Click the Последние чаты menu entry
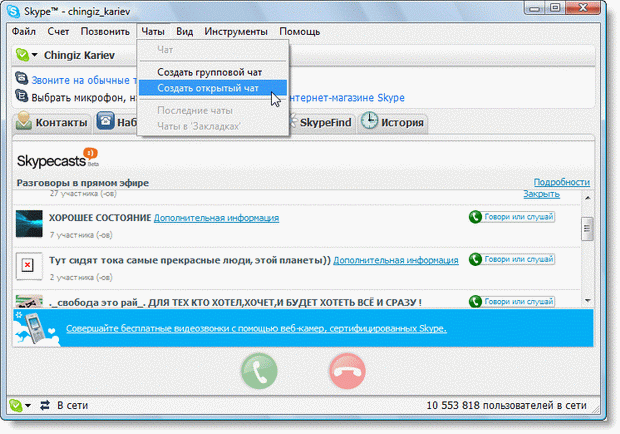The image size is (620, 434). 213,111
